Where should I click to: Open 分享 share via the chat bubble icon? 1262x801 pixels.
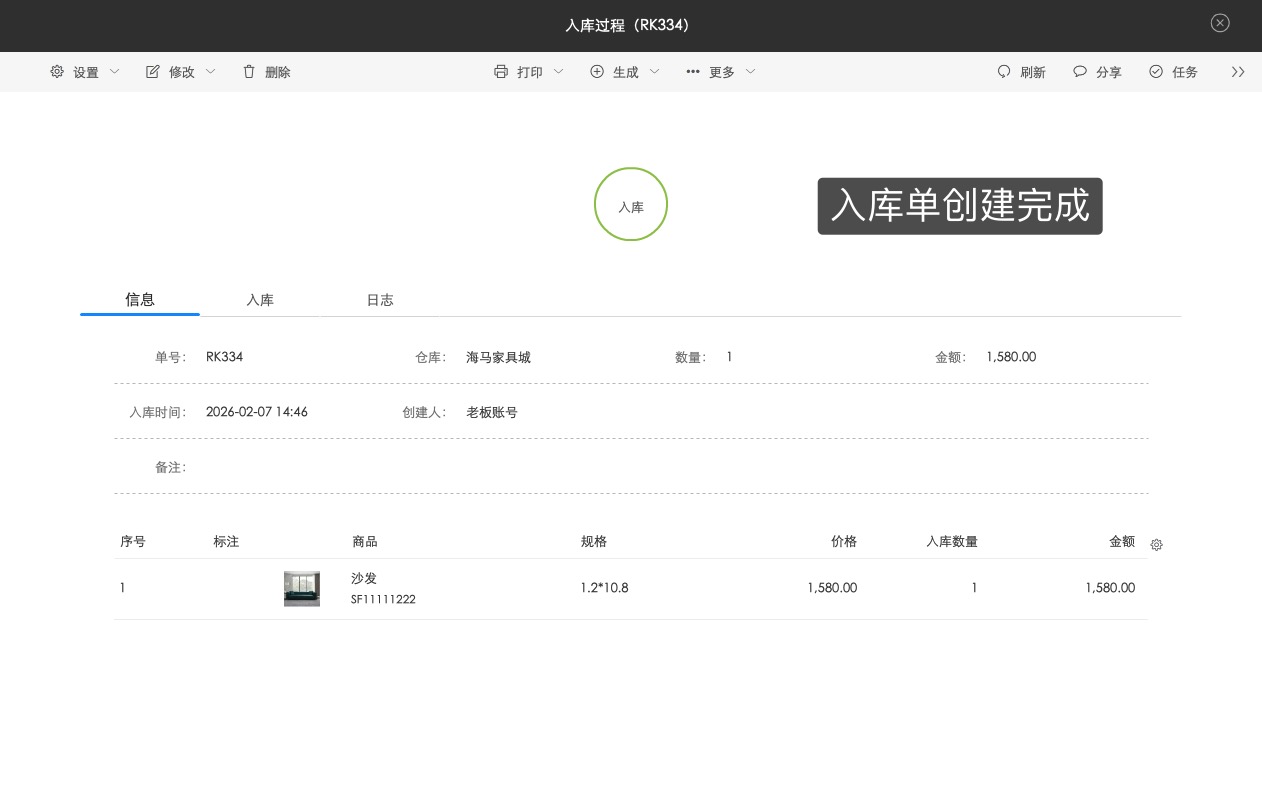(1080, 71)
